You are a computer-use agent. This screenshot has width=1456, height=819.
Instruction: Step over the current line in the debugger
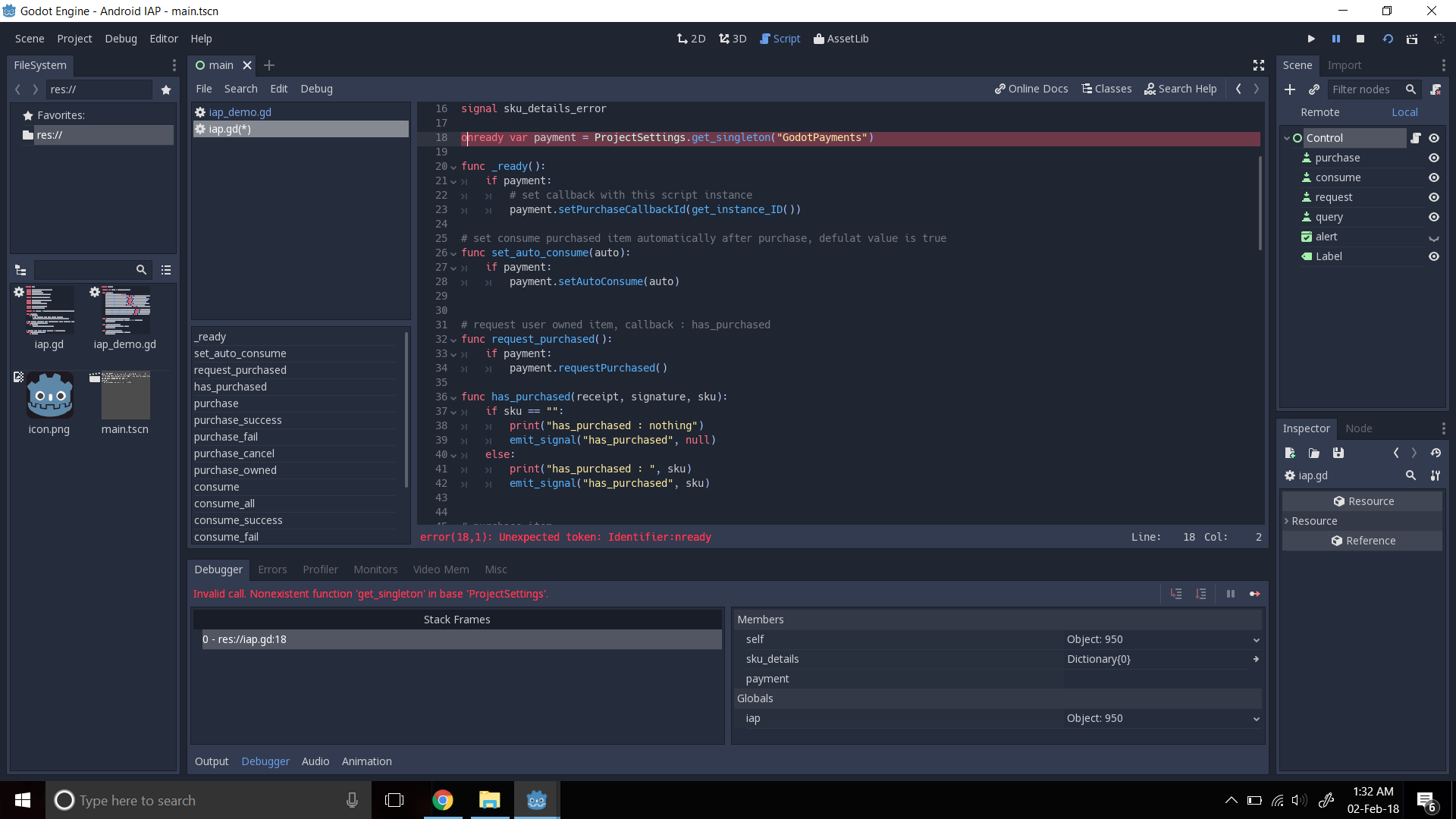1201,594
